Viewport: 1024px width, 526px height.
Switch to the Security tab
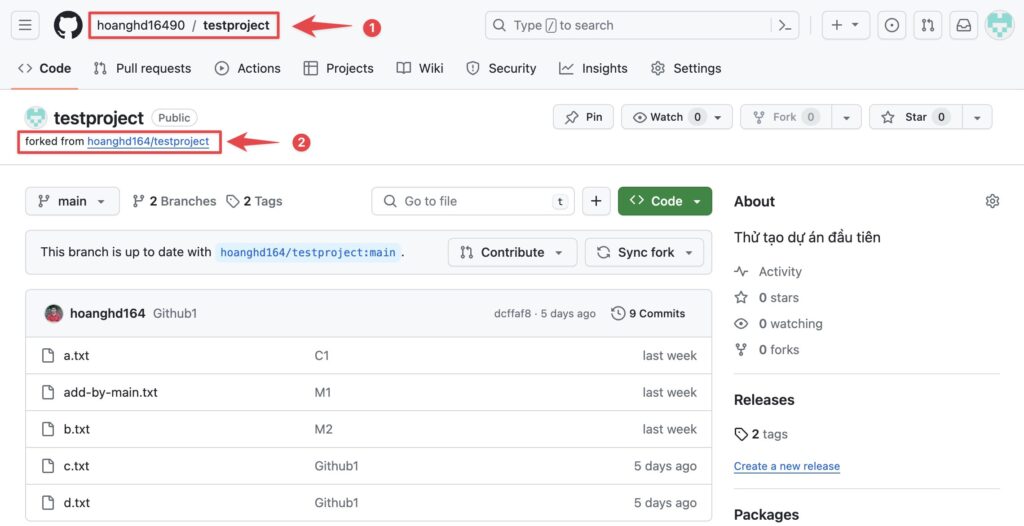point(501,68)
